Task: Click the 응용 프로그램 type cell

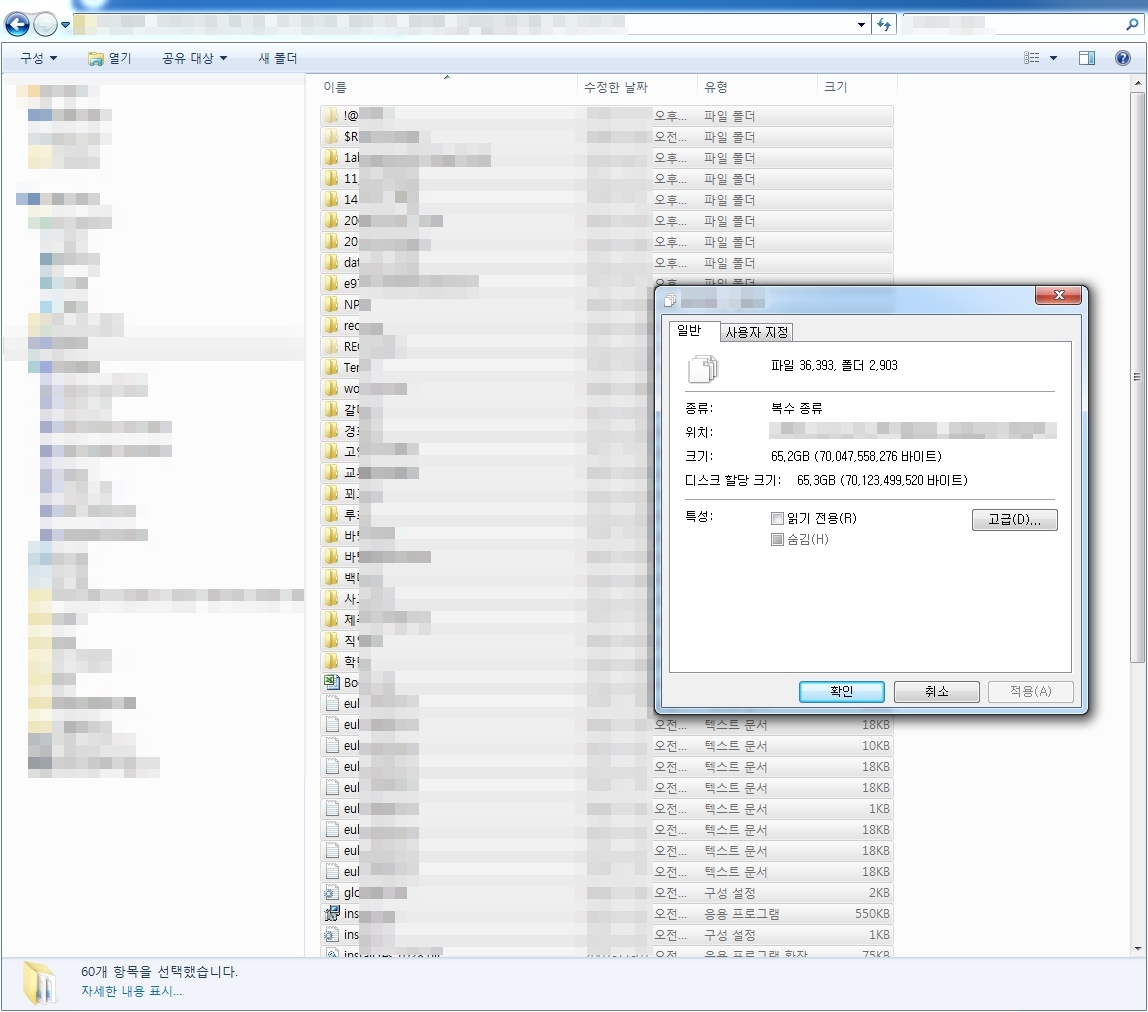Action: point(742,914)
